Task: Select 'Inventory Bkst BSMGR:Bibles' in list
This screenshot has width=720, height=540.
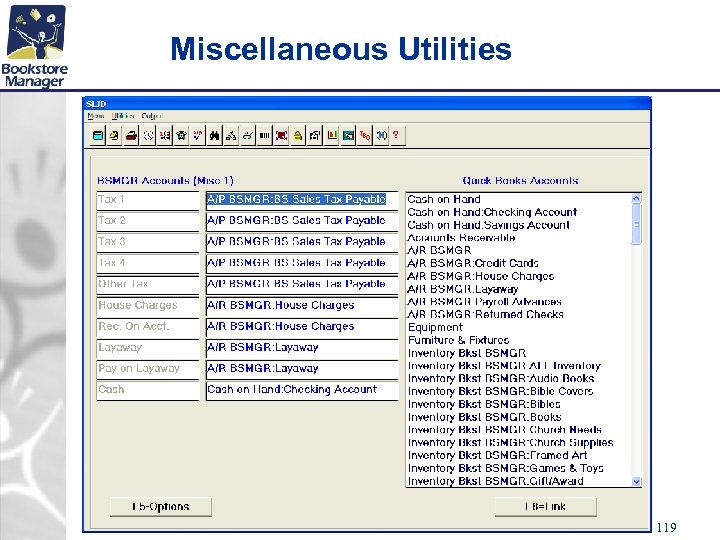Action: point(484,404)
